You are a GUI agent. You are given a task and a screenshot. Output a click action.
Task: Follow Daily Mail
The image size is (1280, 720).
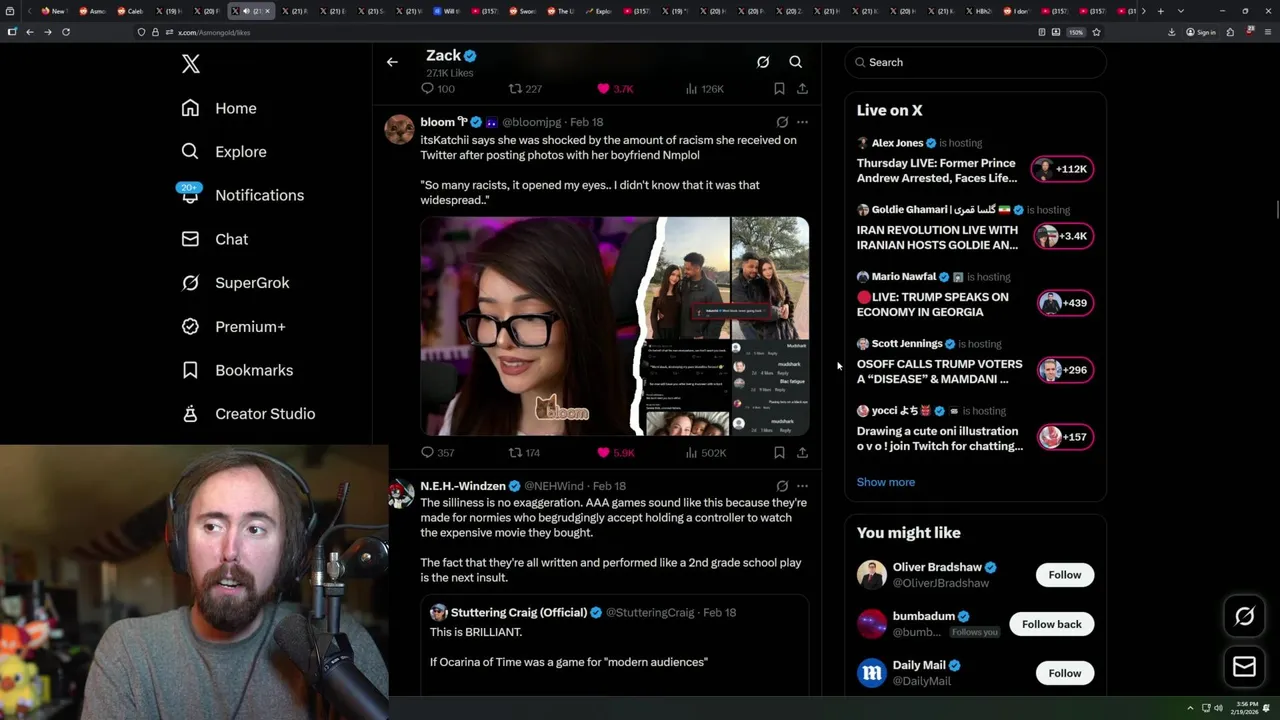1065,673
